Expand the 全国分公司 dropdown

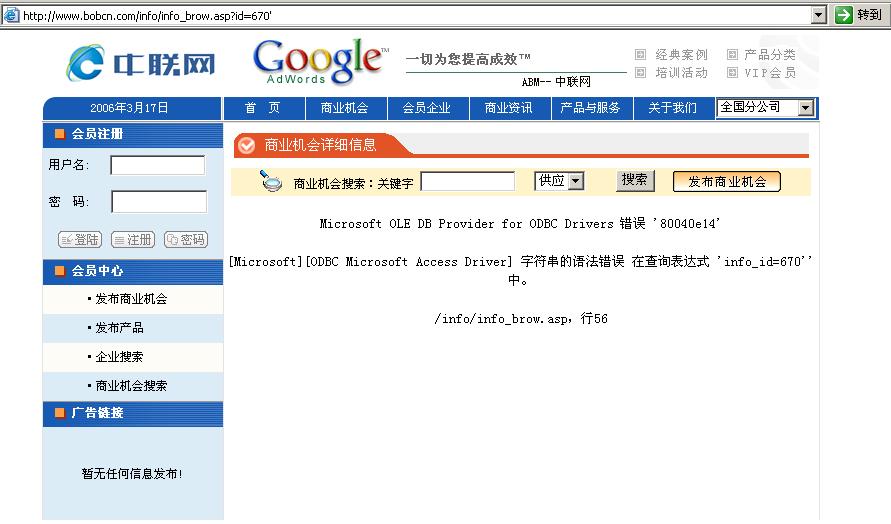point(765,107)
